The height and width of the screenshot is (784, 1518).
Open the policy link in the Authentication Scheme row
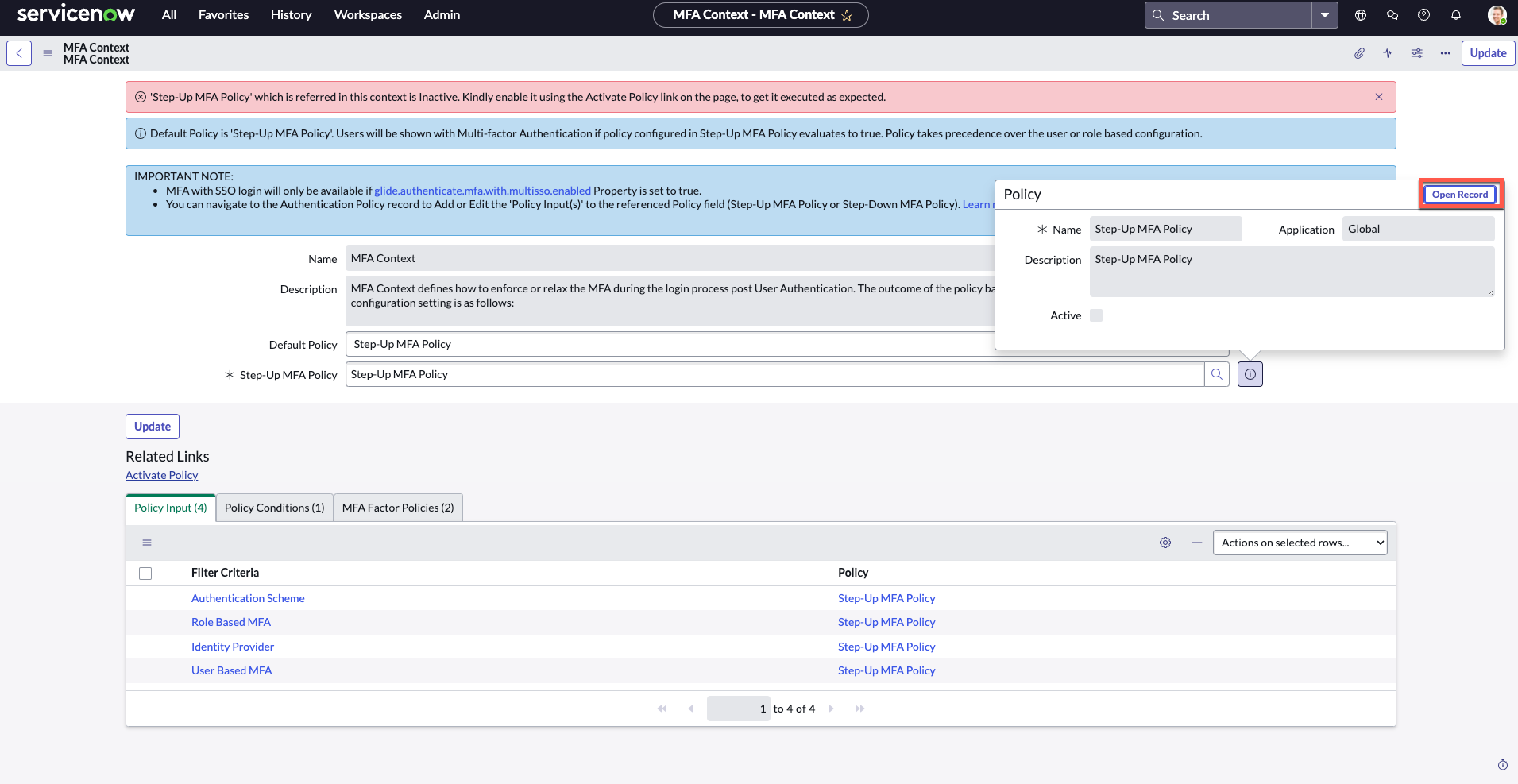click(886, 598)
